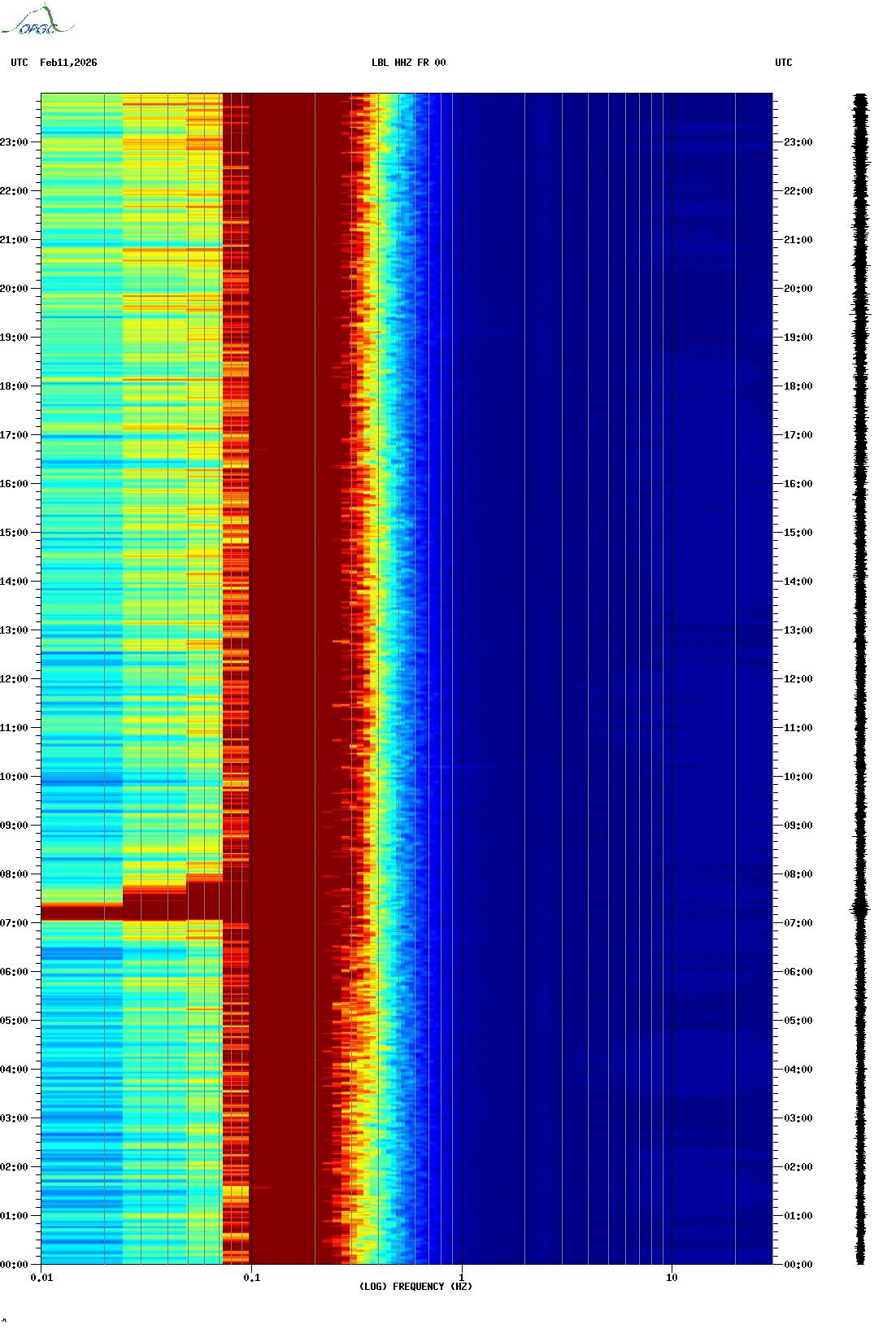Click the 1 Hz frequency tick label
Screen dimensions: 896x1329
(462, 1277)
